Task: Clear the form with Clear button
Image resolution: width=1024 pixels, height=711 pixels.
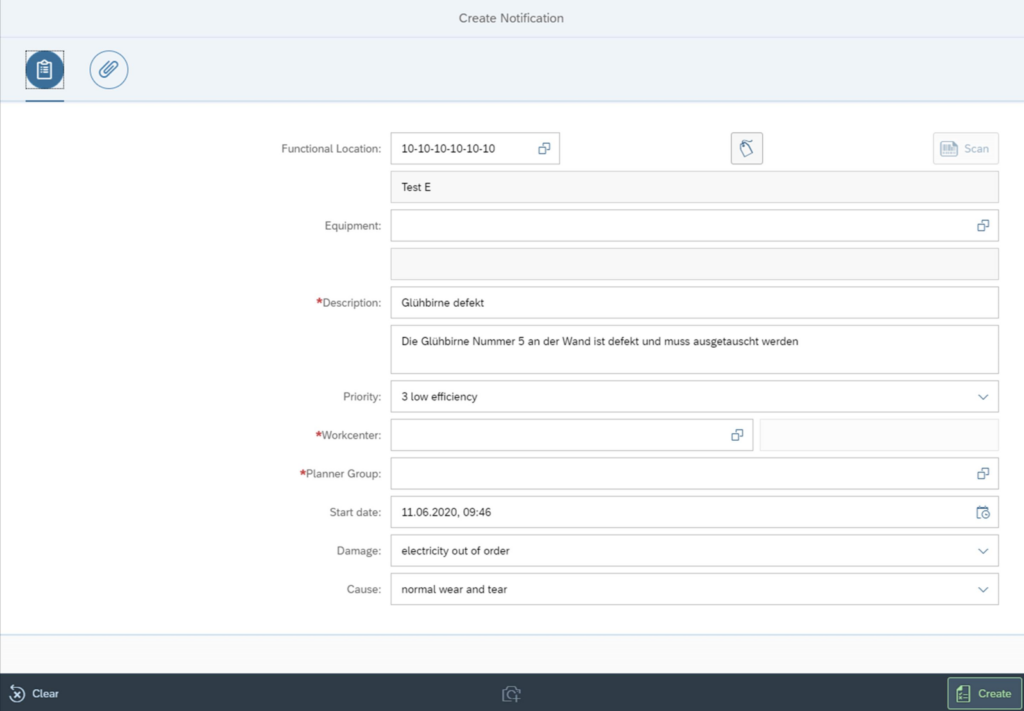Action: [35, 693]
